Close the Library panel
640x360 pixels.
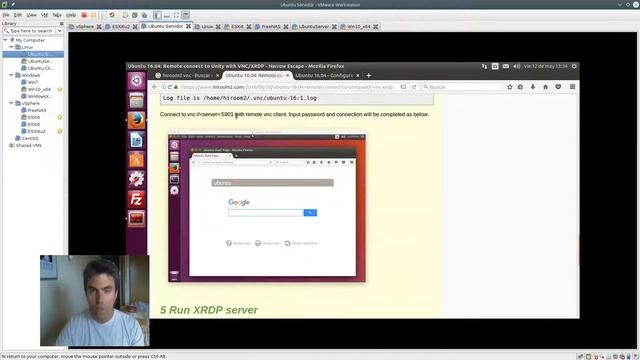click(x=62, y=24)
